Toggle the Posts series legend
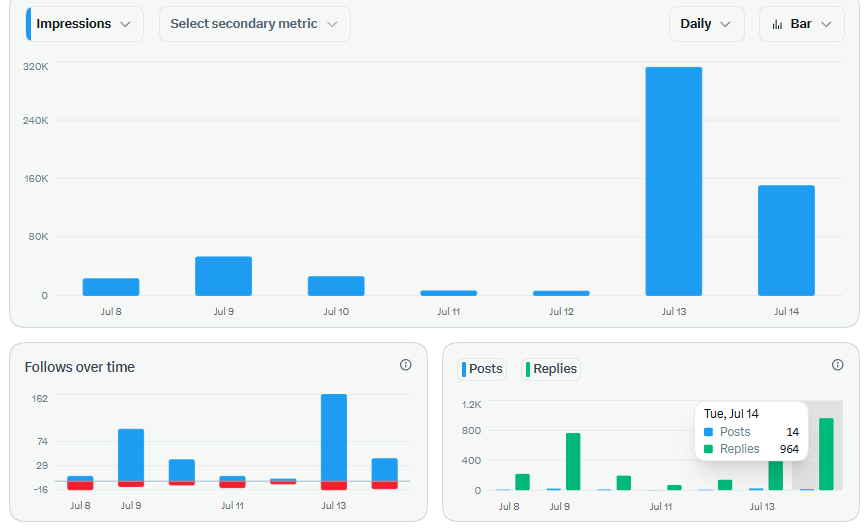The height and width of the screenshot is (528, 867). tap(482, 369)
